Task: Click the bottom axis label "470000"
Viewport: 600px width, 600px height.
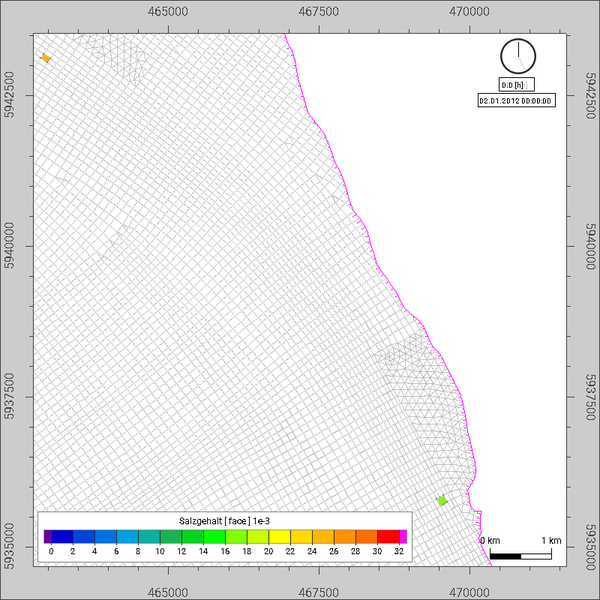Action: coord(470,593)
